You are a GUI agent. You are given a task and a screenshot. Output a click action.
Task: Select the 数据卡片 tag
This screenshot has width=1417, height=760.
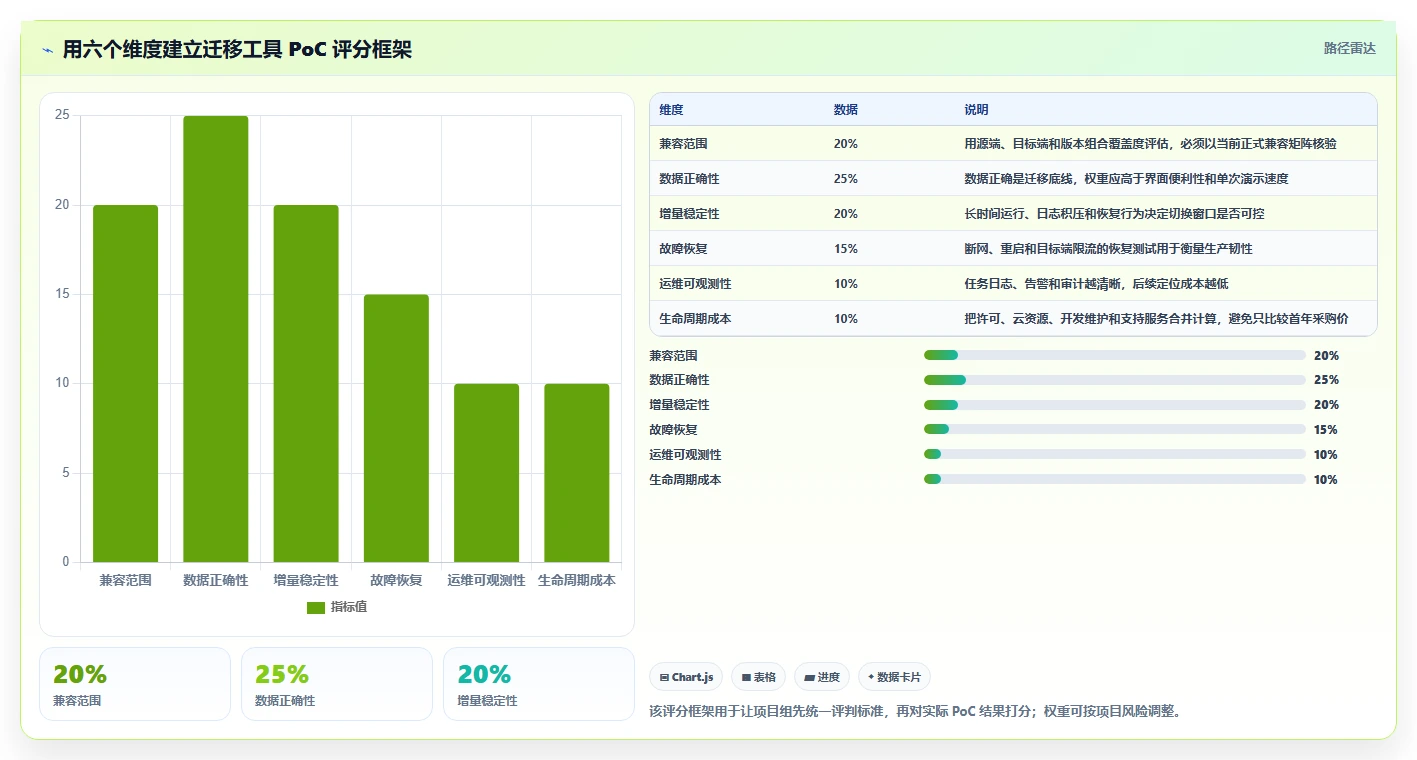point(894,677)
